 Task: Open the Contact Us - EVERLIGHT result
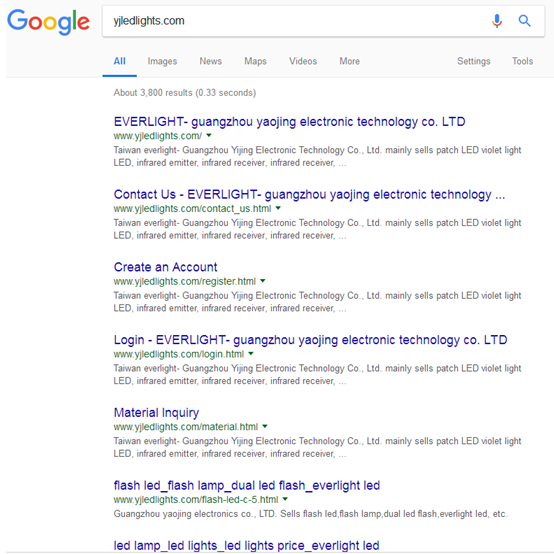[309, 194]
